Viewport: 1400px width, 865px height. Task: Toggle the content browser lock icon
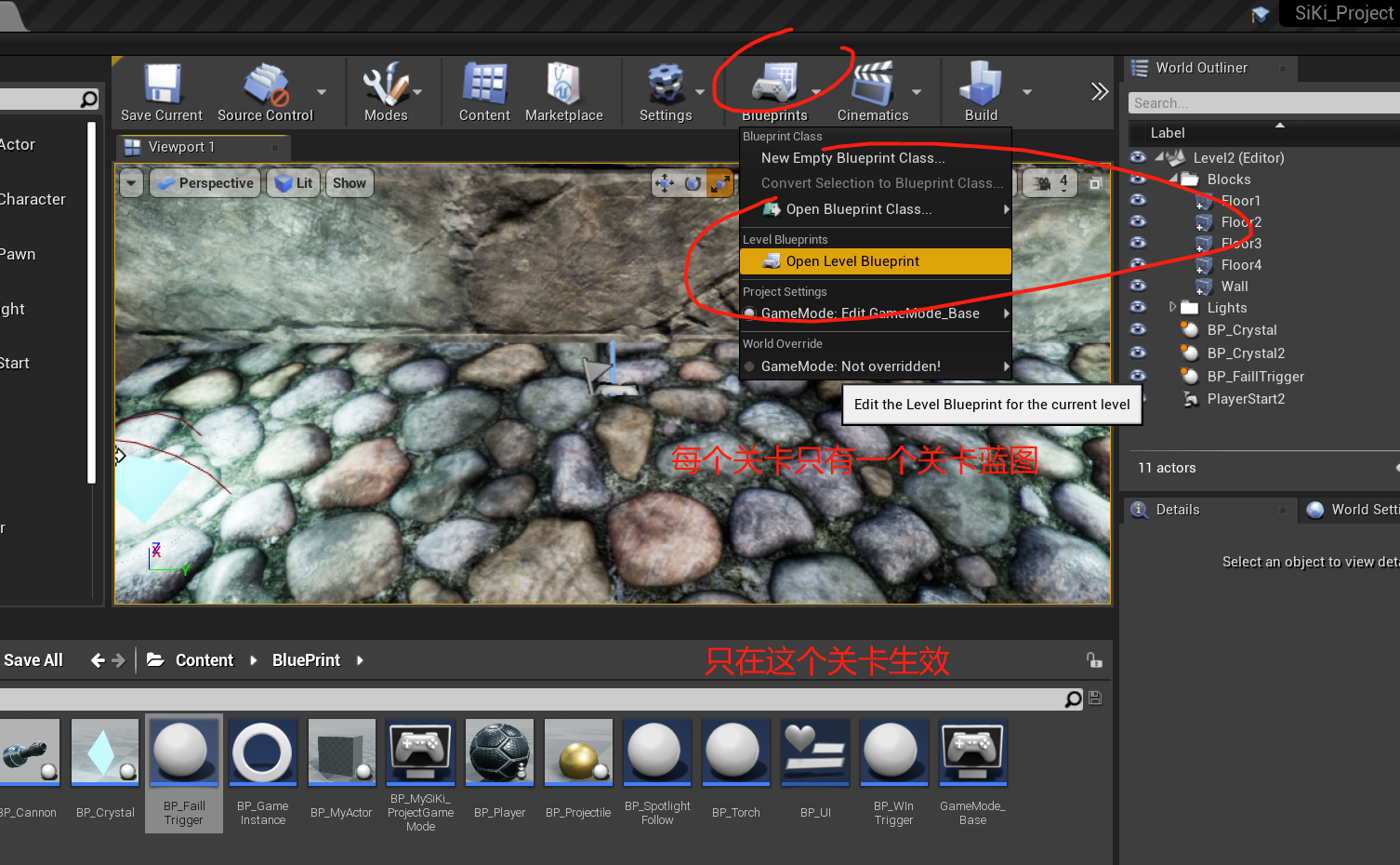tap(1094, 660)
